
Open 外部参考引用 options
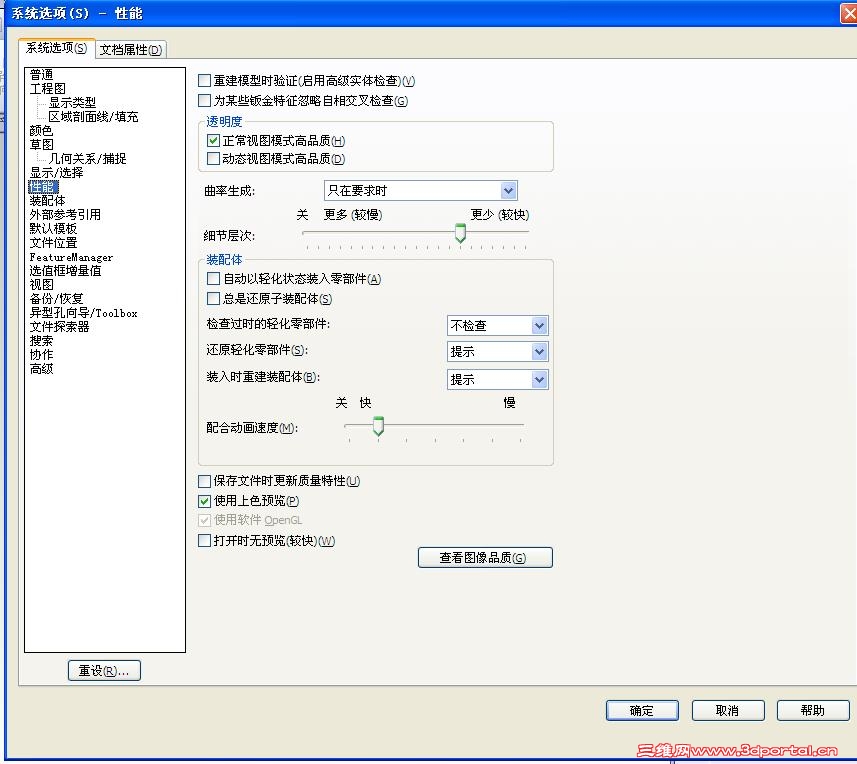pos(65,215)
